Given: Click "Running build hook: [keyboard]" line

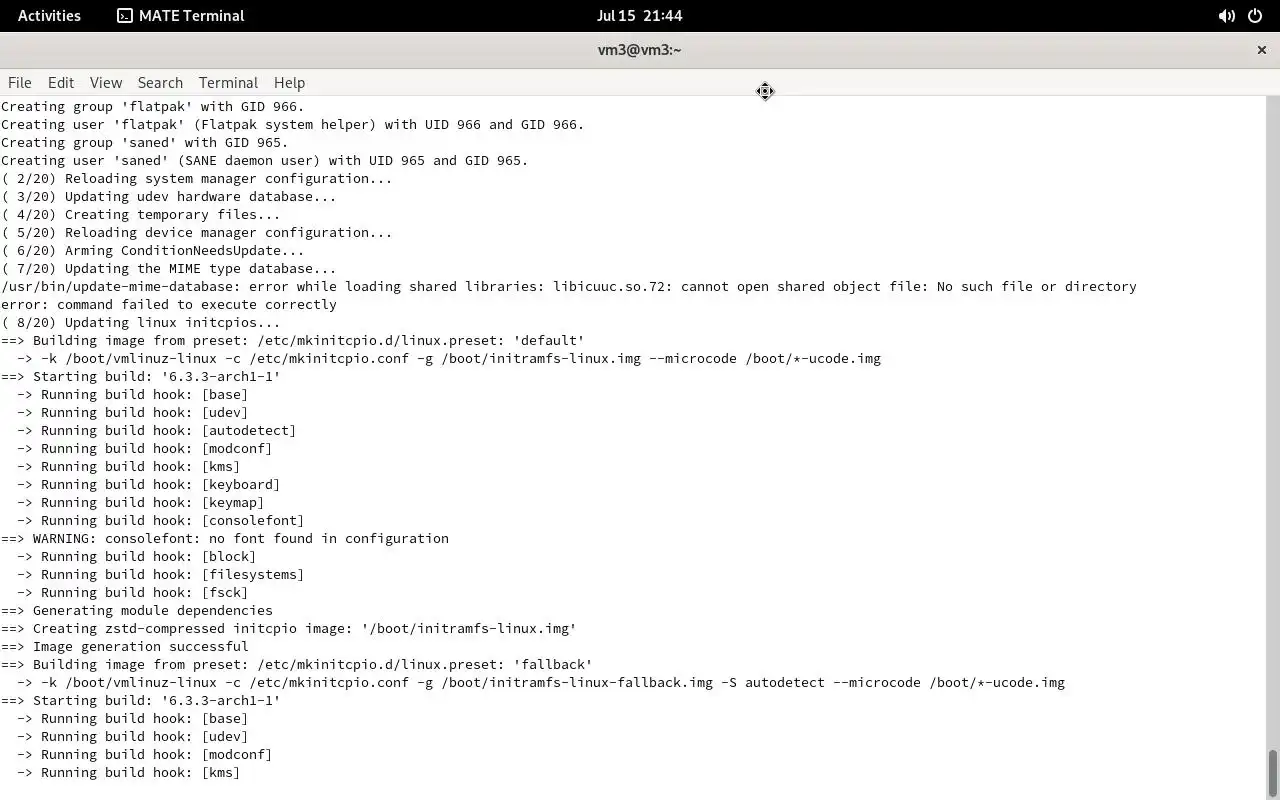Looking at the screenshot, I should pyautogui.click(x=149, y=484).
